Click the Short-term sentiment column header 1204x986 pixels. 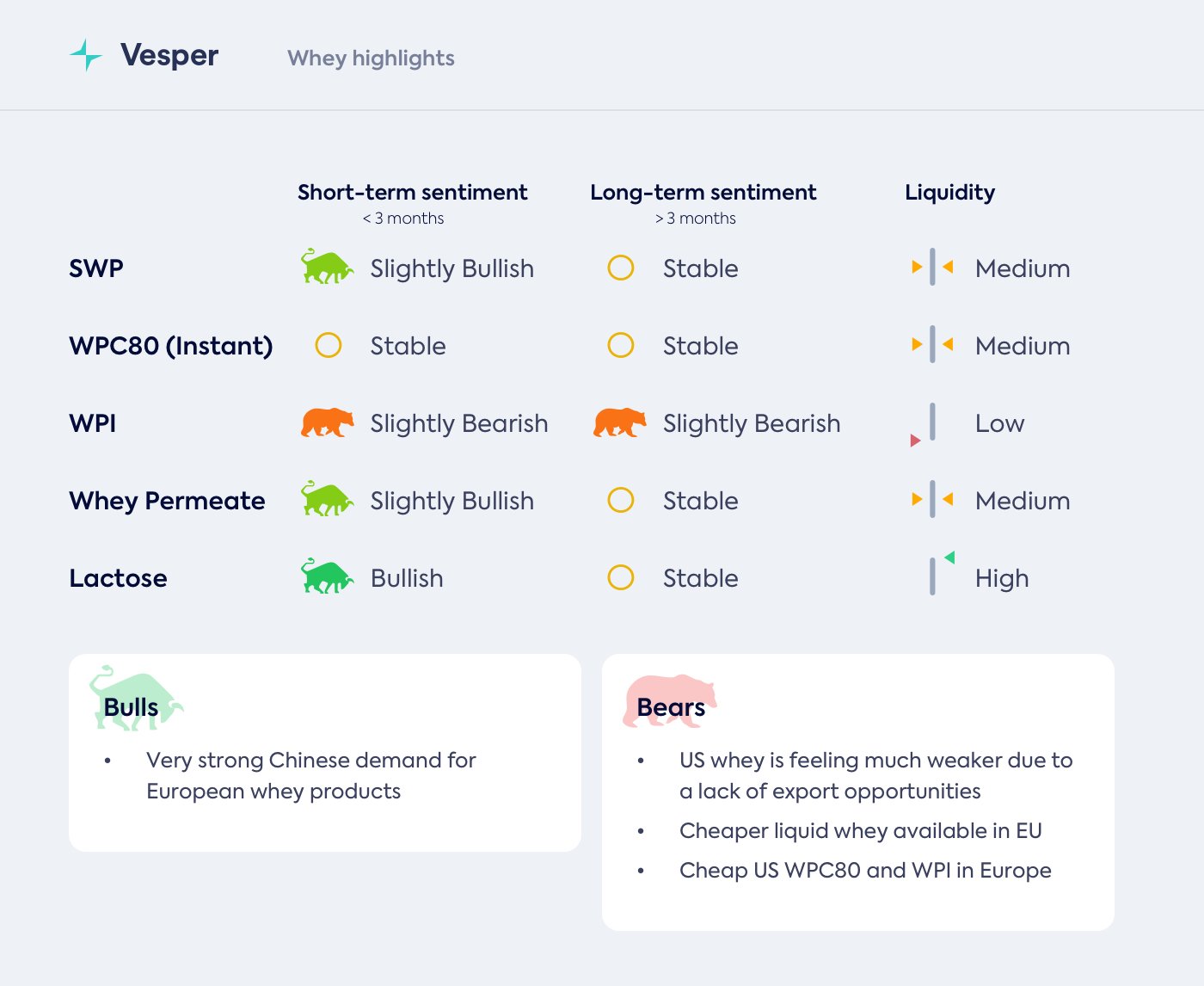click(x=413, y=193)
